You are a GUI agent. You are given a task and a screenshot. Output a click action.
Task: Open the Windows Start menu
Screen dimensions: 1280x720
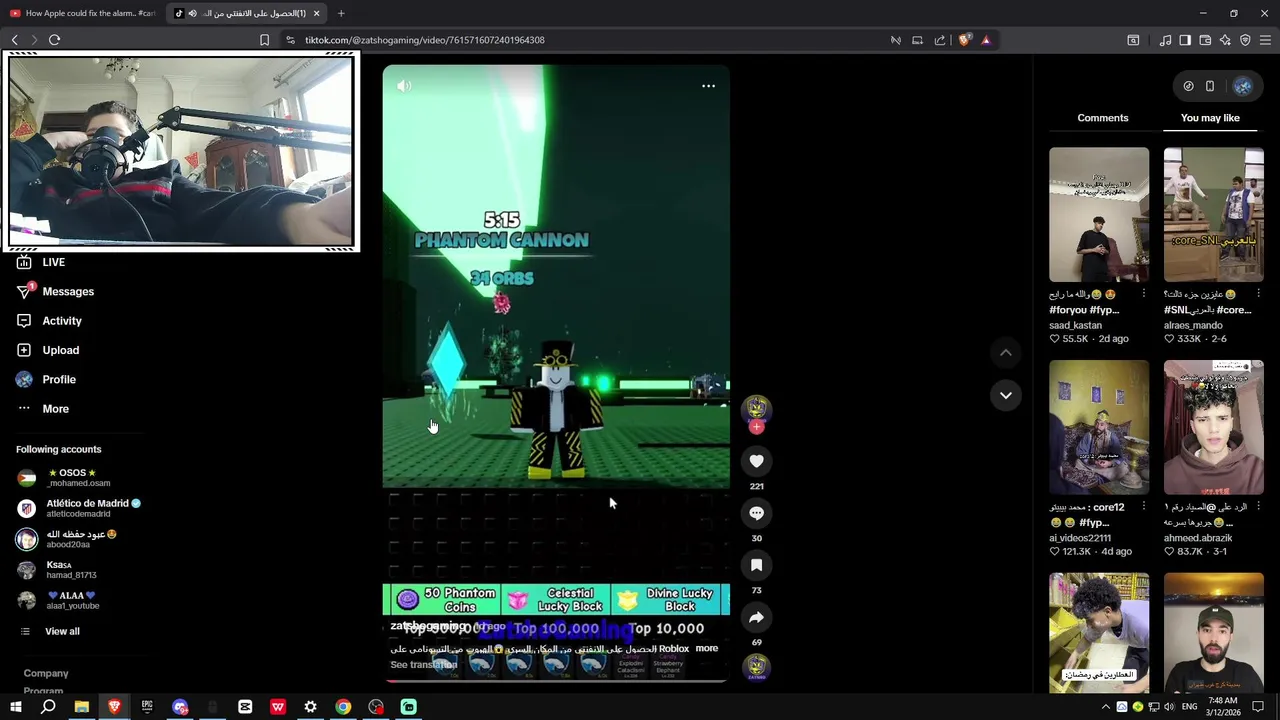click(16, 707)
